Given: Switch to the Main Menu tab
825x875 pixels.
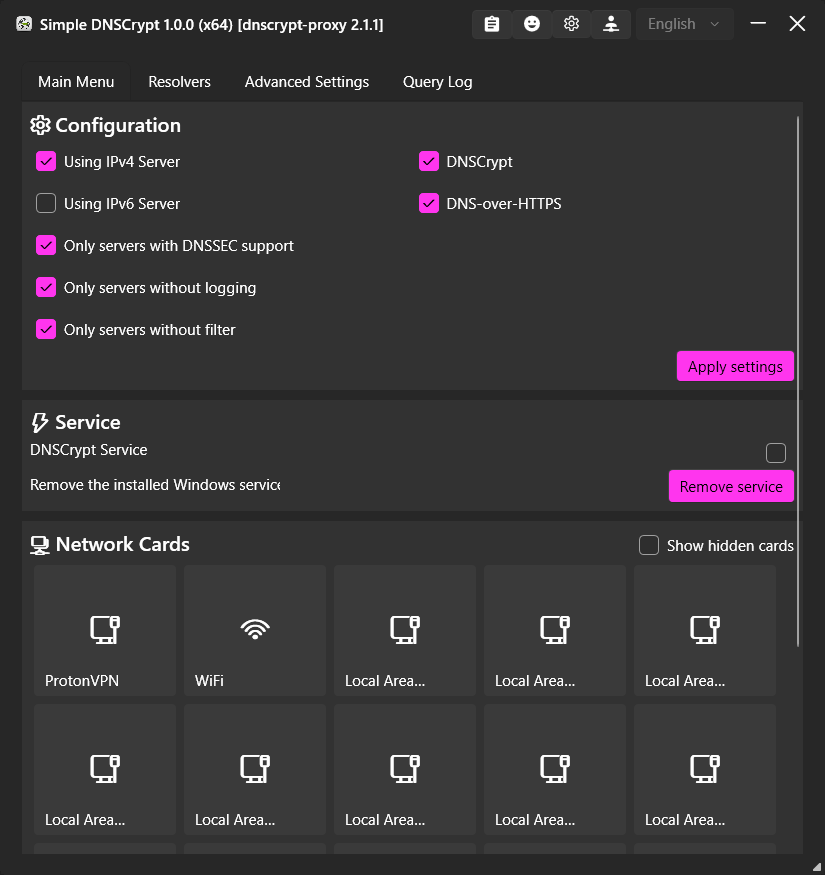Looking at the screenshot, I should click(76, 82).
